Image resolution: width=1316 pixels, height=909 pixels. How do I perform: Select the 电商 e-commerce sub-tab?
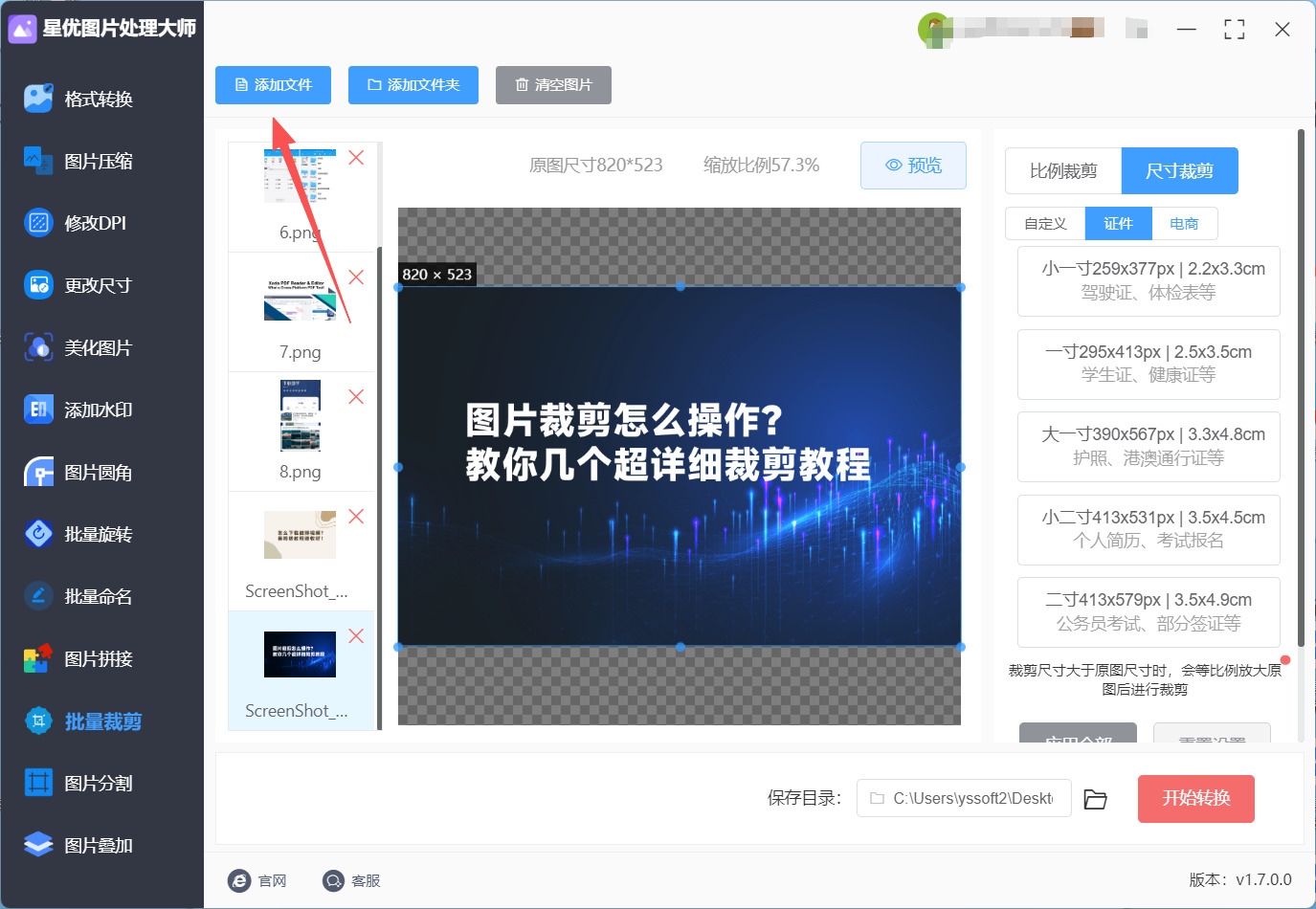pos(1184,224)
